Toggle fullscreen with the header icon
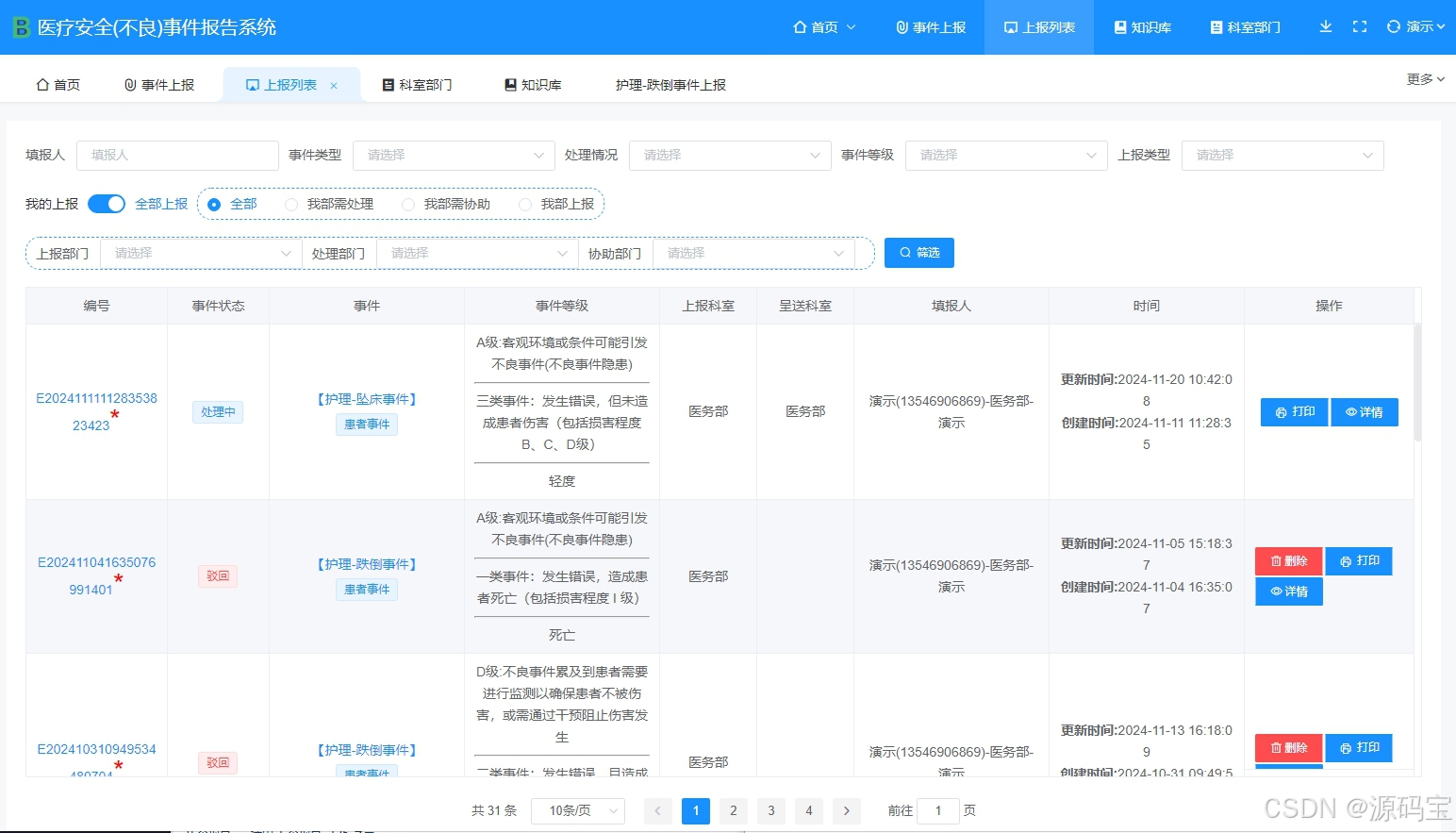Screen dimensions: 1456x833 point(1359,26)
